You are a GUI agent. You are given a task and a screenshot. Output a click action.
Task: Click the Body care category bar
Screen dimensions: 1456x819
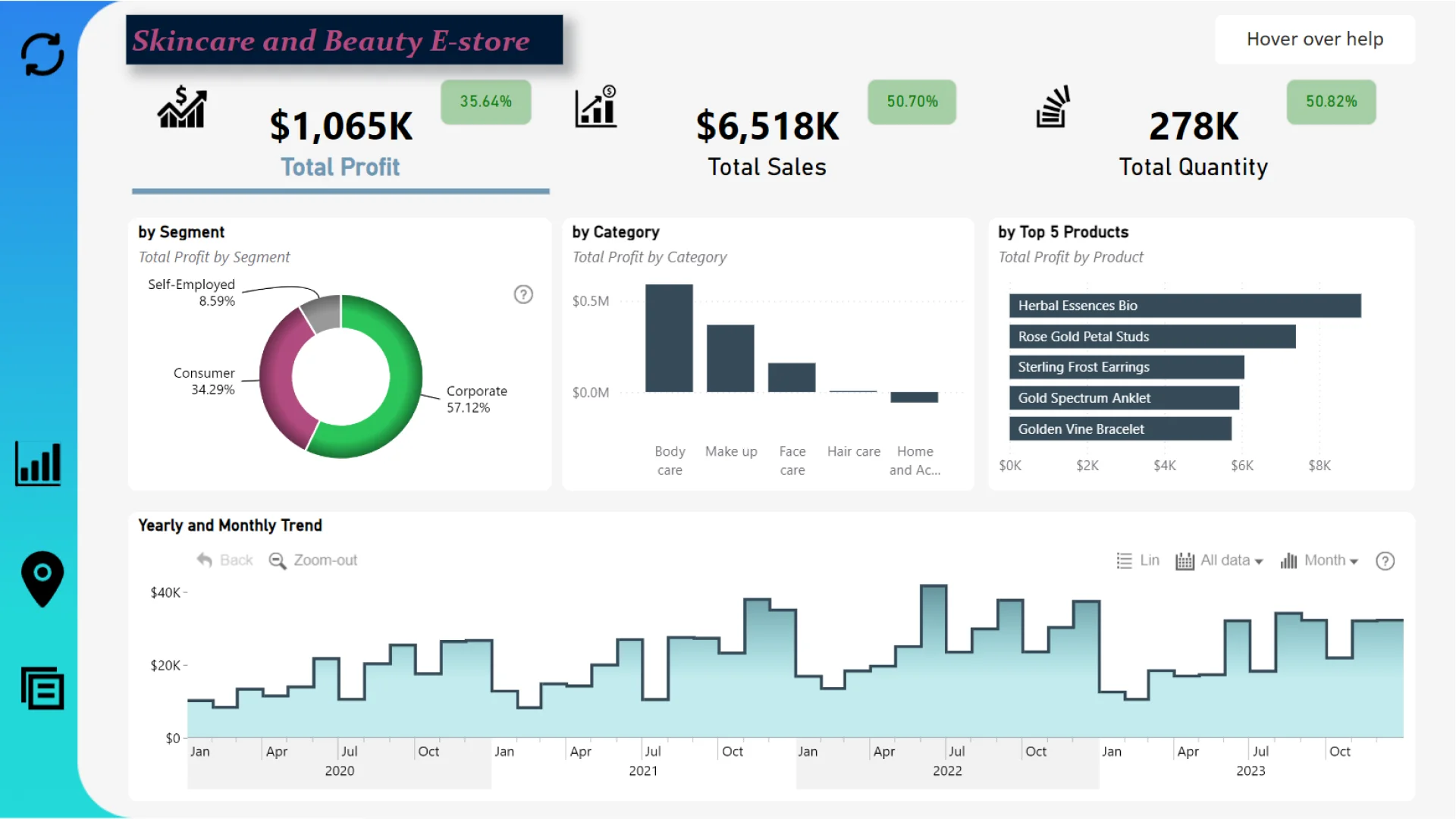[669, 338]
